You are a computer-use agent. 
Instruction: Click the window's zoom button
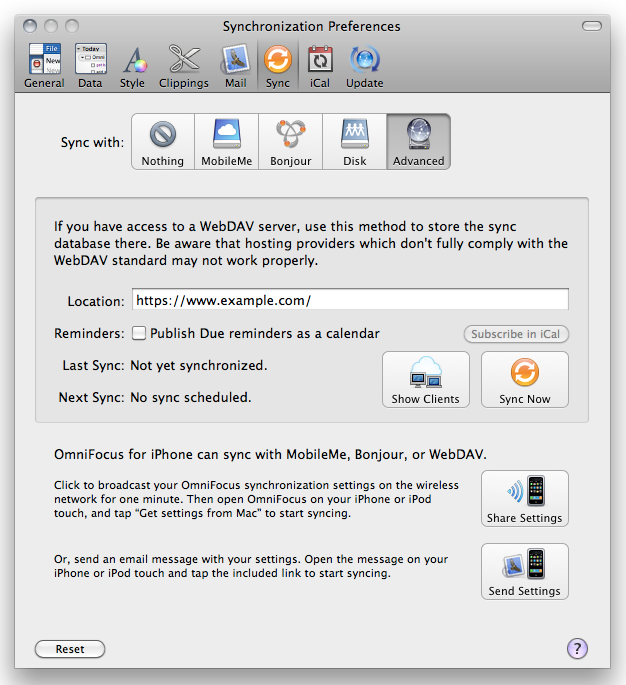click(72, 26)
